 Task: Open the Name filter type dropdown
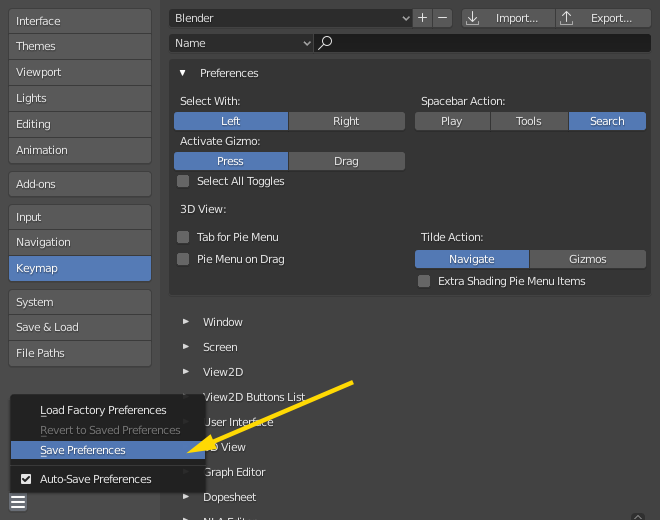[241, 43]
